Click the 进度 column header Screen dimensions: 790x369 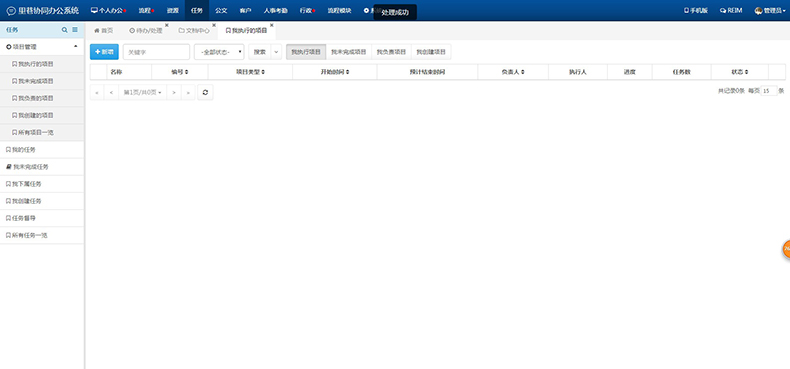[x=630, y=72]
